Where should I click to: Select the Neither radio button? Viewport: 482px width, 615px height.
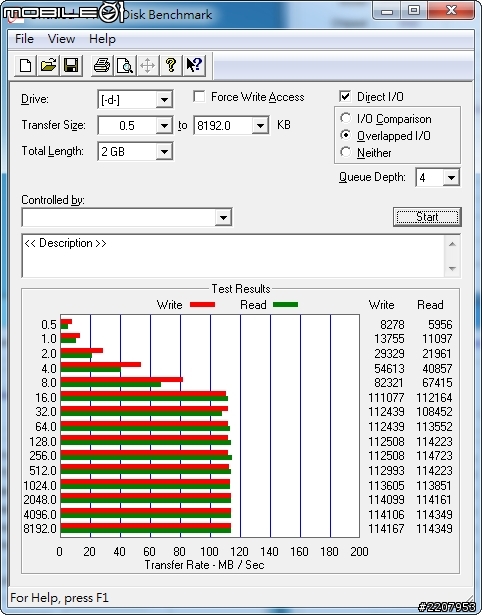click(x=346, y=152)
